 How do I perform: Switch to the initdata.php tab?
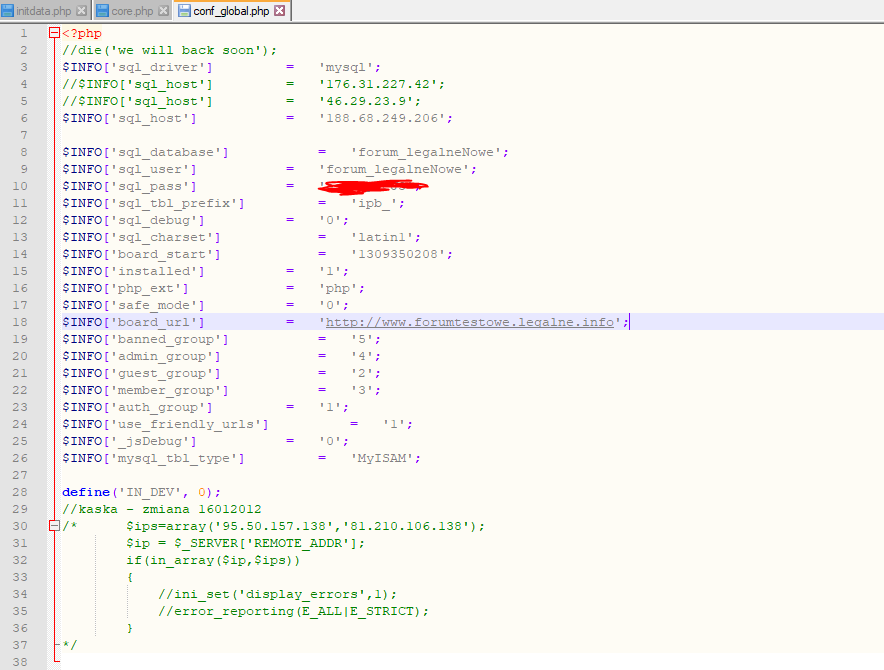tap(44, 11)
